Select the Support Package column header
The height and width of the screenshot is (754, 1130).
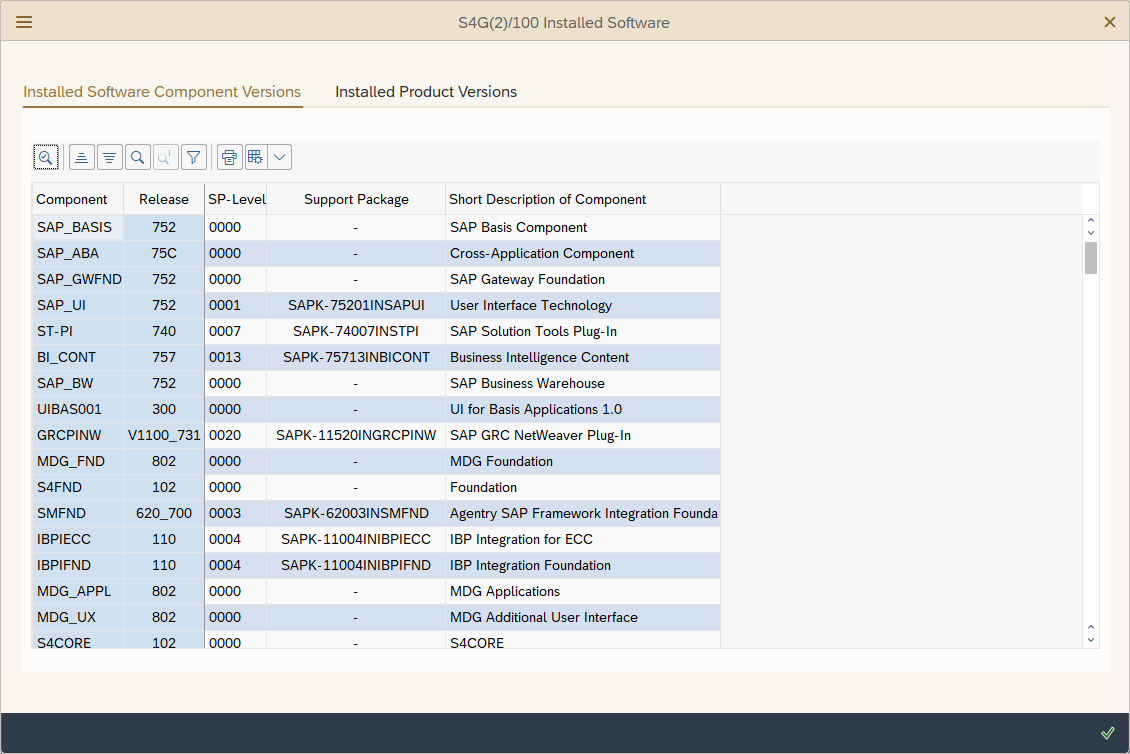click(x=356, y=200)
